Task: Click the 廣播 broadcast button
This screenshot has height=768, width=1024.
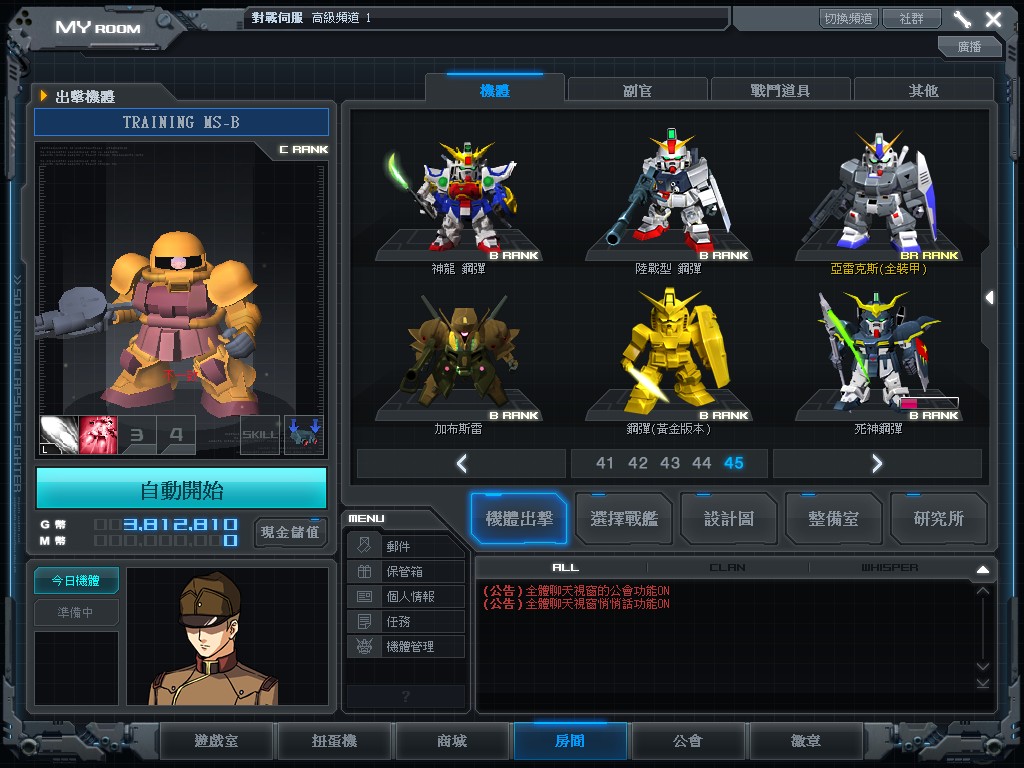Action: coord(970,46)
